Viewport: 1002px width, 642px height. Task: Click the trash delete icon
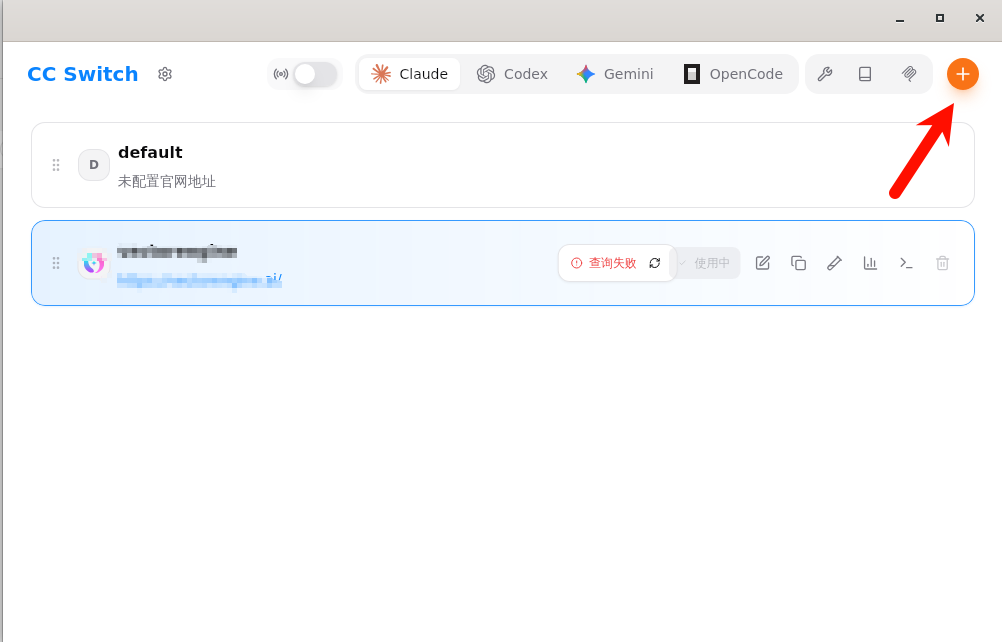tap(942, 263)
